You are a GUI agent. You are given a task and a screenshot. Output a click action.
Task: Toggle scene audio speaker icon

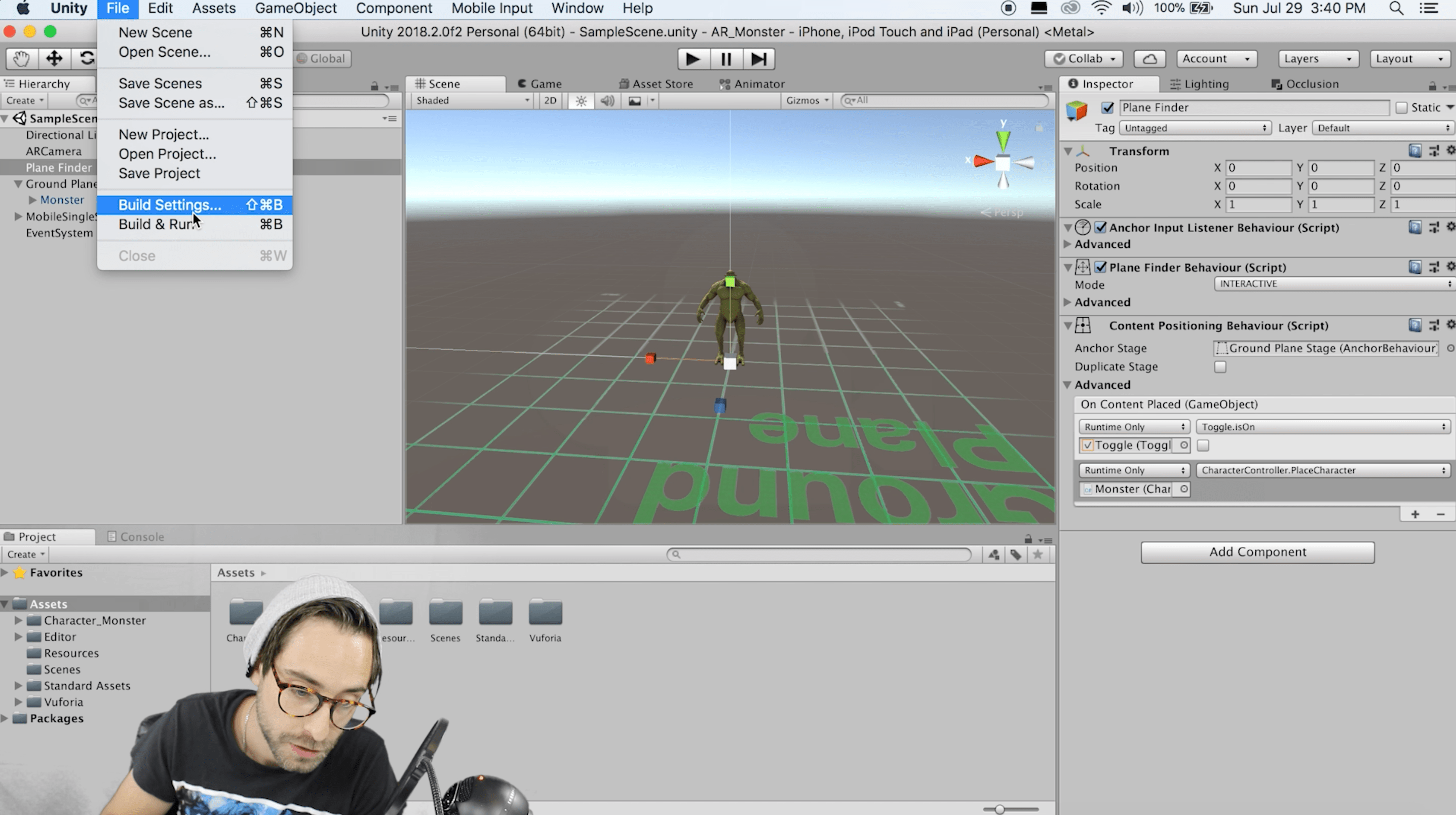point(607,101)
